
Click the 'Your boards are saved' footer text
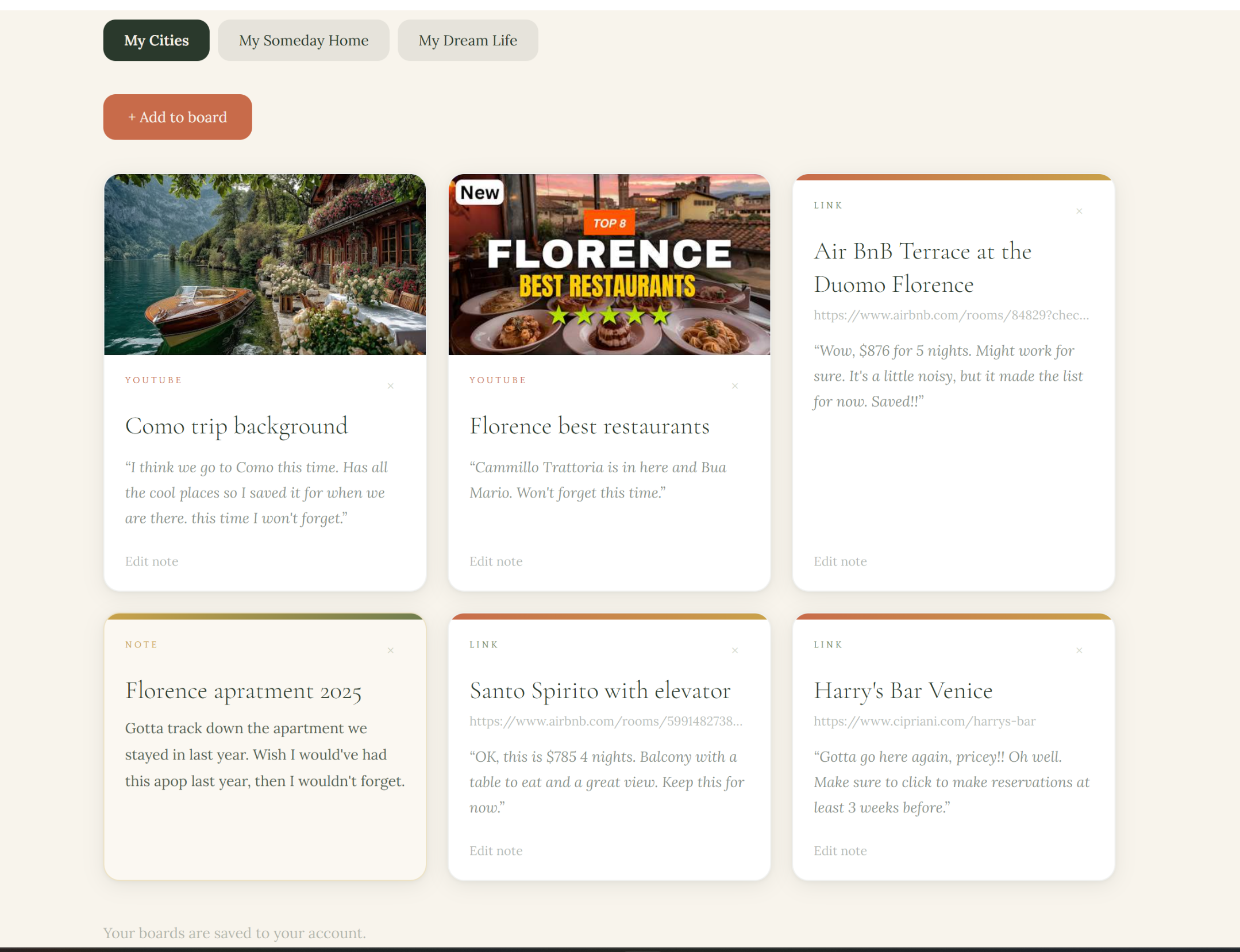coord(234,933)
